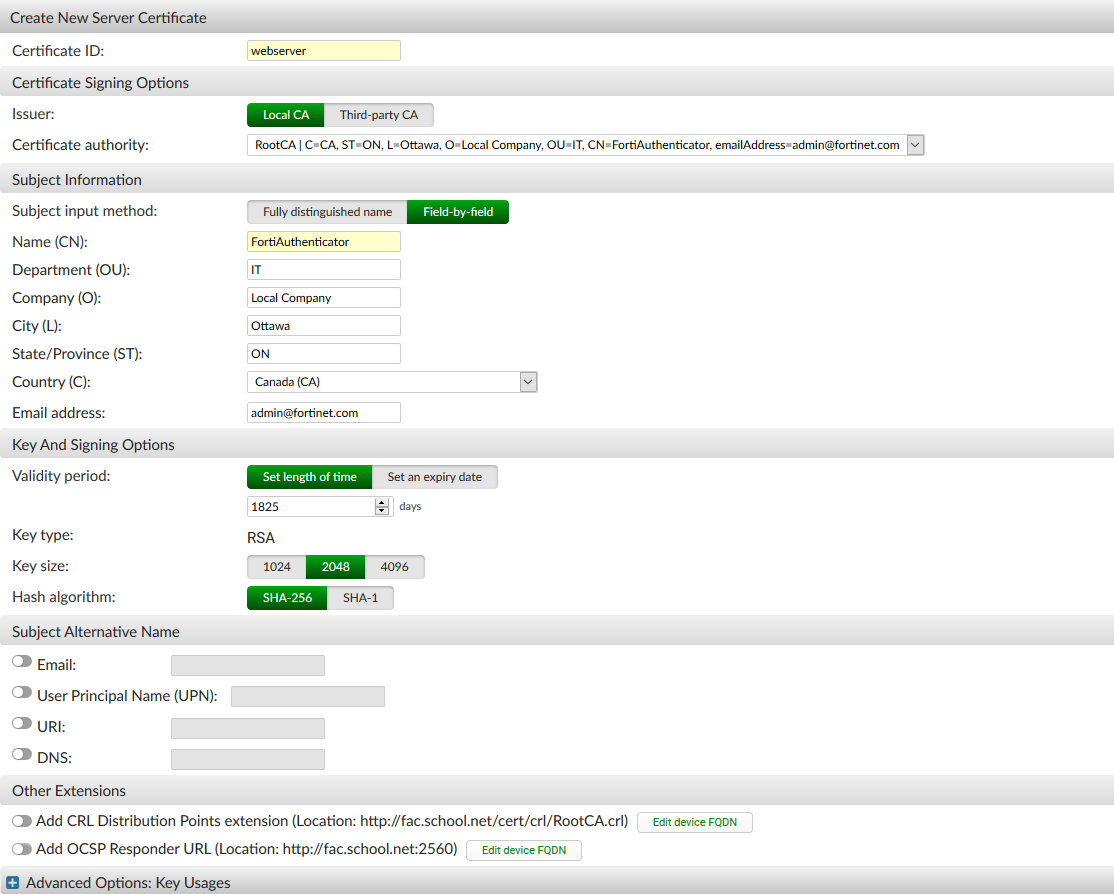Enable the User Principal Name (UPN) switch
Viewport: 1114px width, 894px height.
tap(22, 692)
